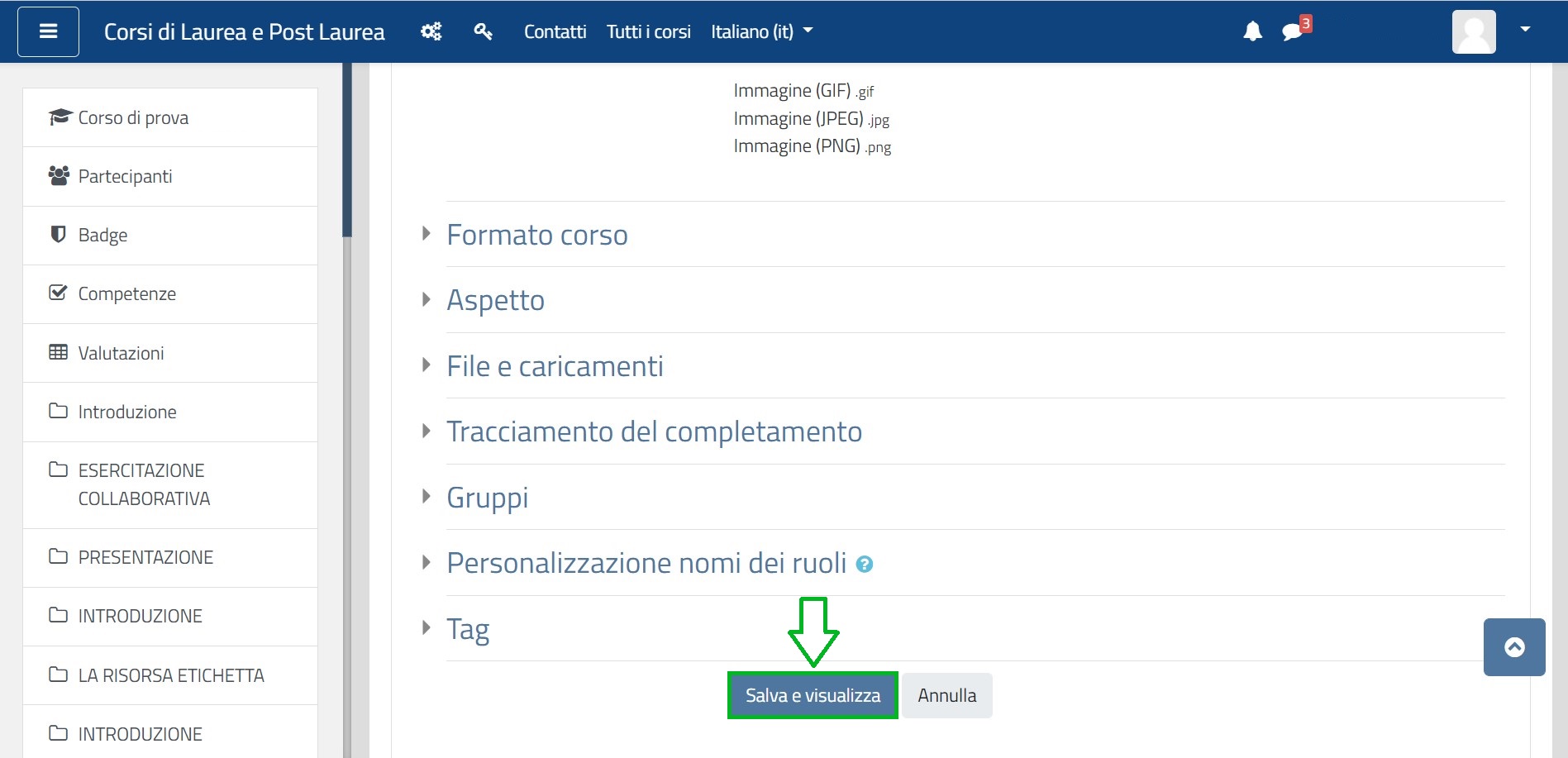Click folder icon beside PRESENTAZIONE

[x=58, y=556]
